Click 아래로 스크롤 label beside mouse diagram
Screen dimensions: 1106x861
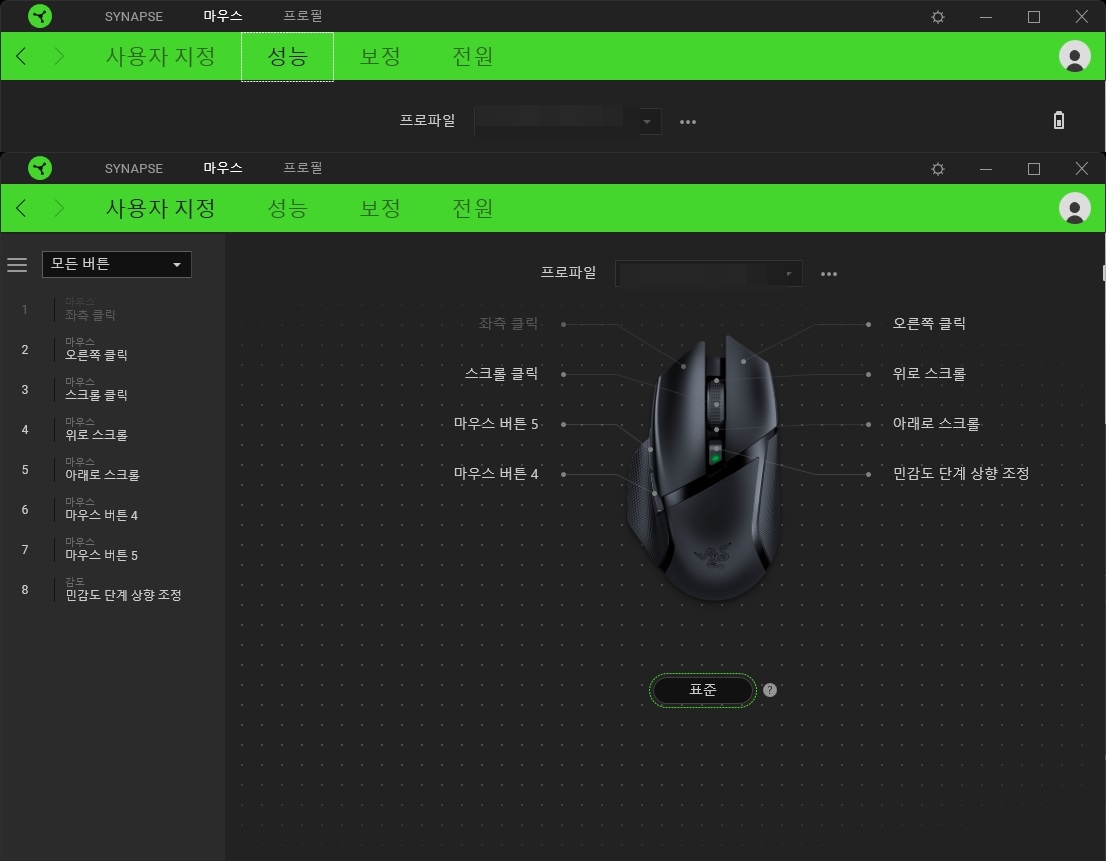(936, 424)
